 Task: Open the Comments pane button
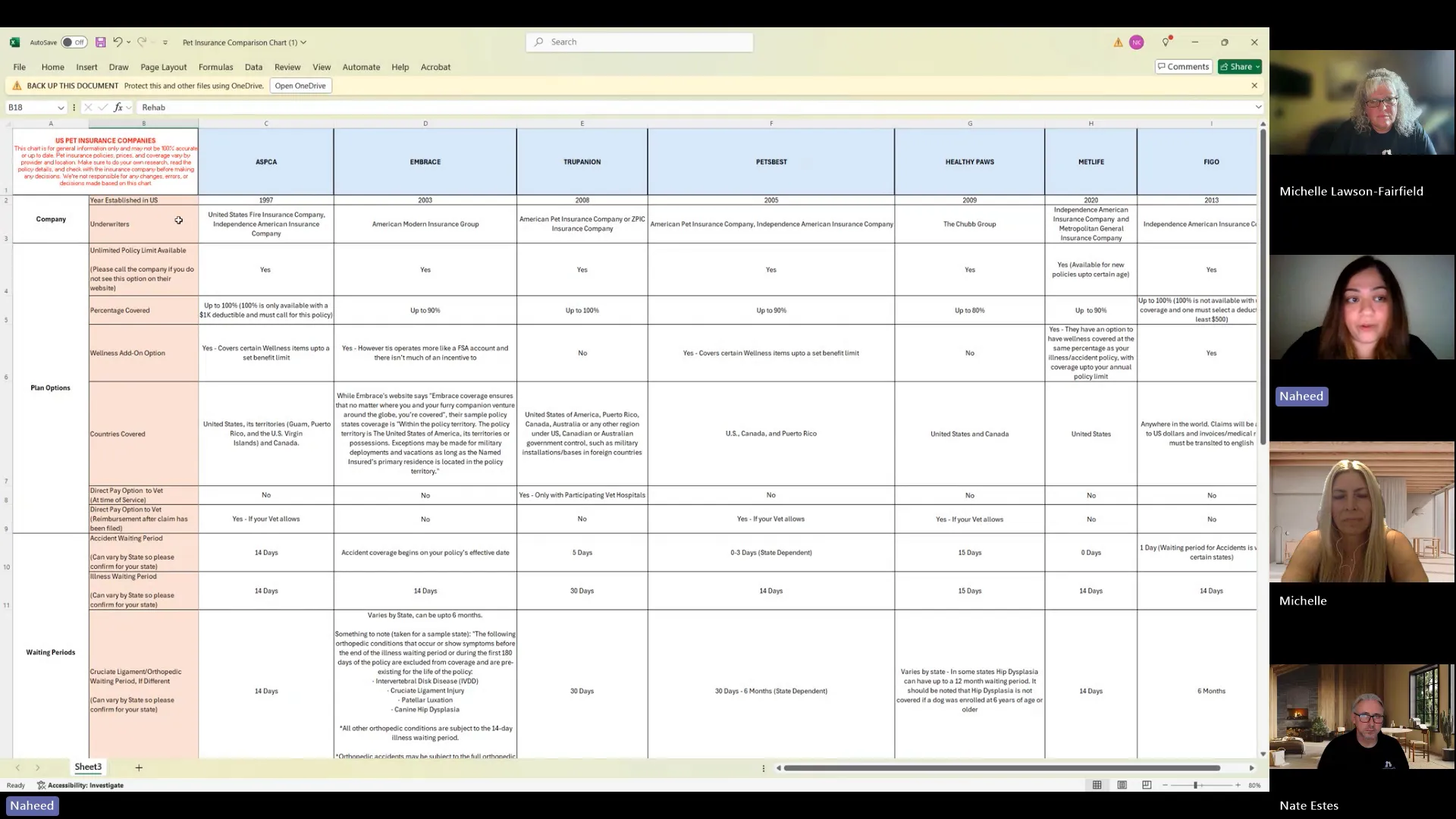(1183, 67)
